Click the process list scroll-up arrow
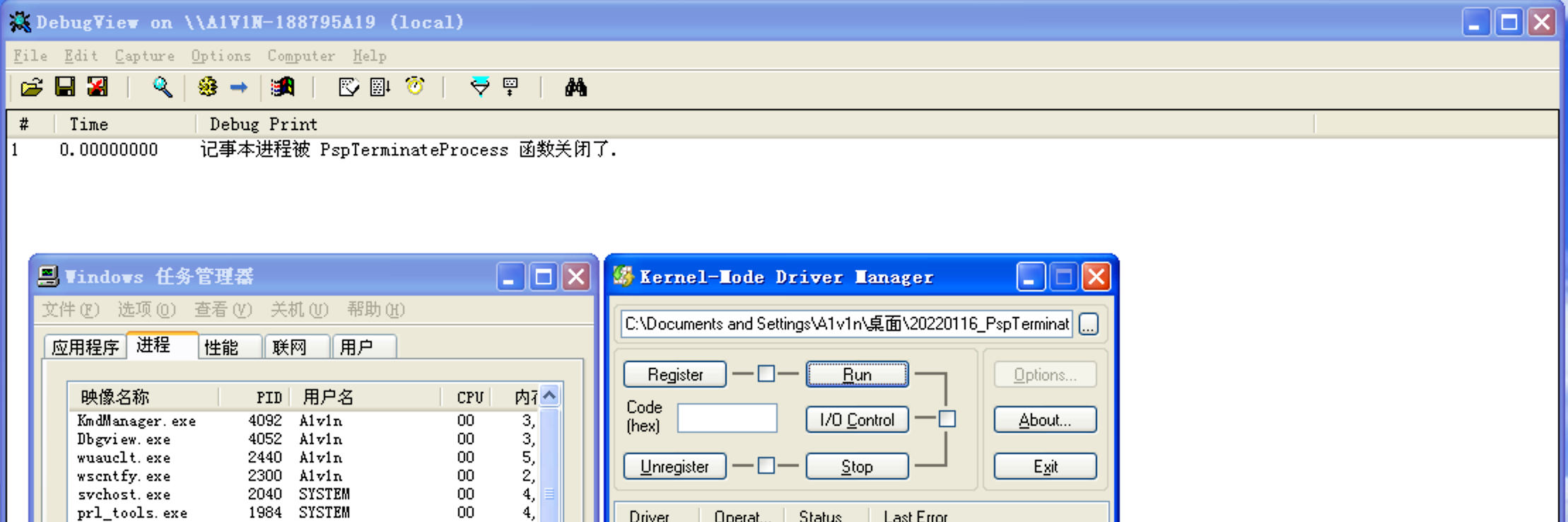 (550, 396)
